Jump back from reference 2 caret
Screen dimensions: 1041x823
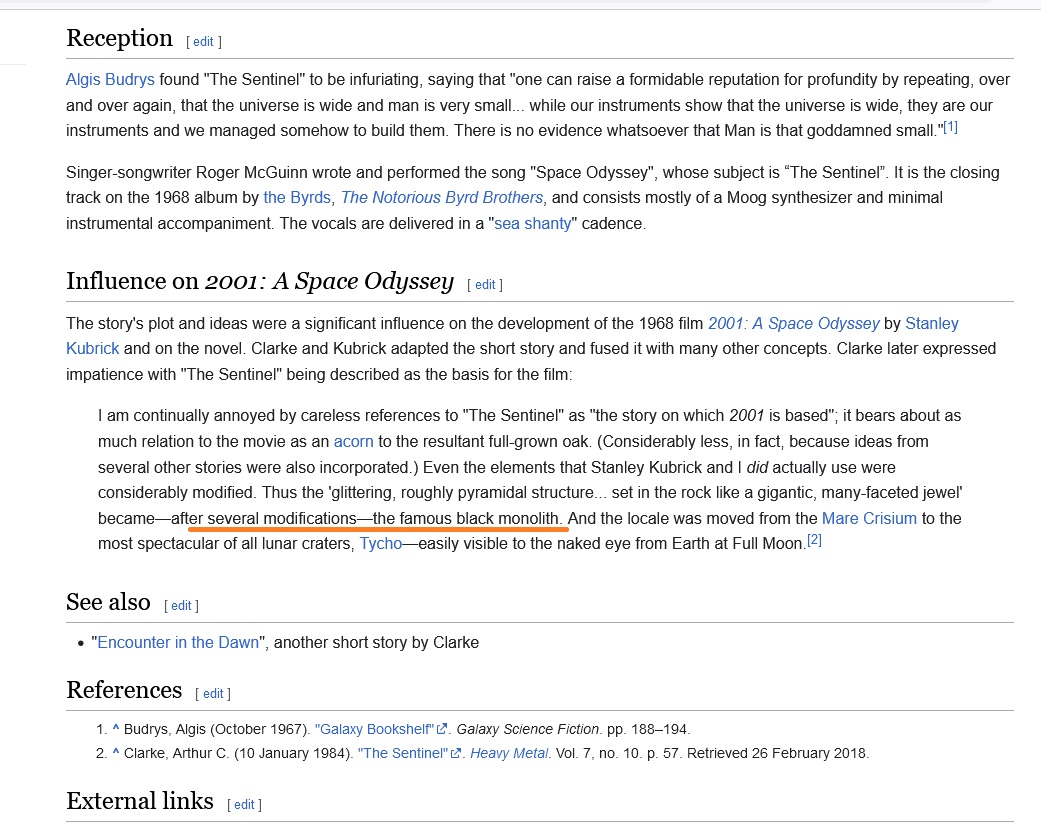point(116,753)
